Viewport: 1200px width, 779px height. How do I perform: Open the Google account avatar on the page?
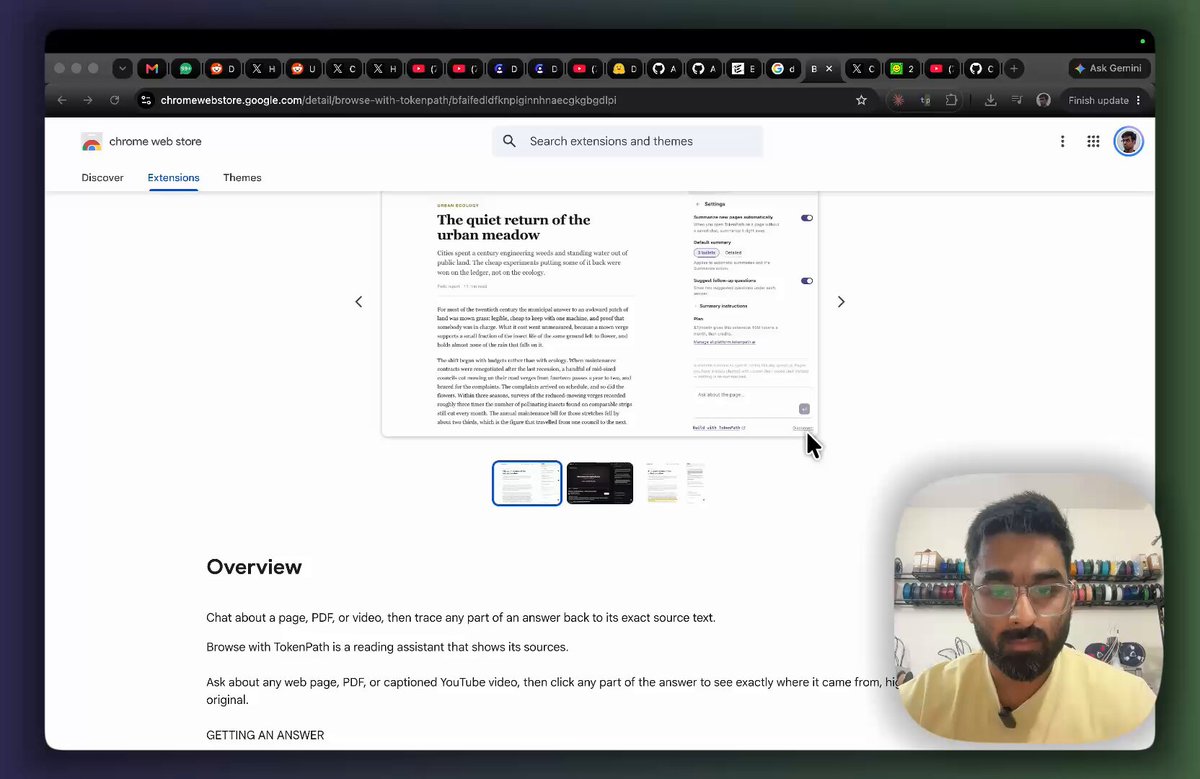tap(1128, 142)
